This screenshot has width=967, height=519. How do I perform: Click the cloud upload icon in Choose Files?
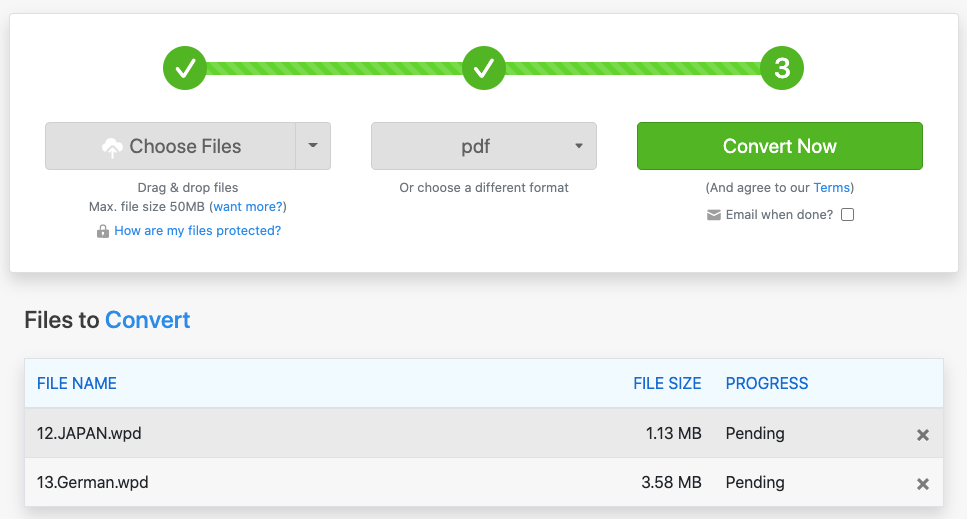[x=112, y=147]
